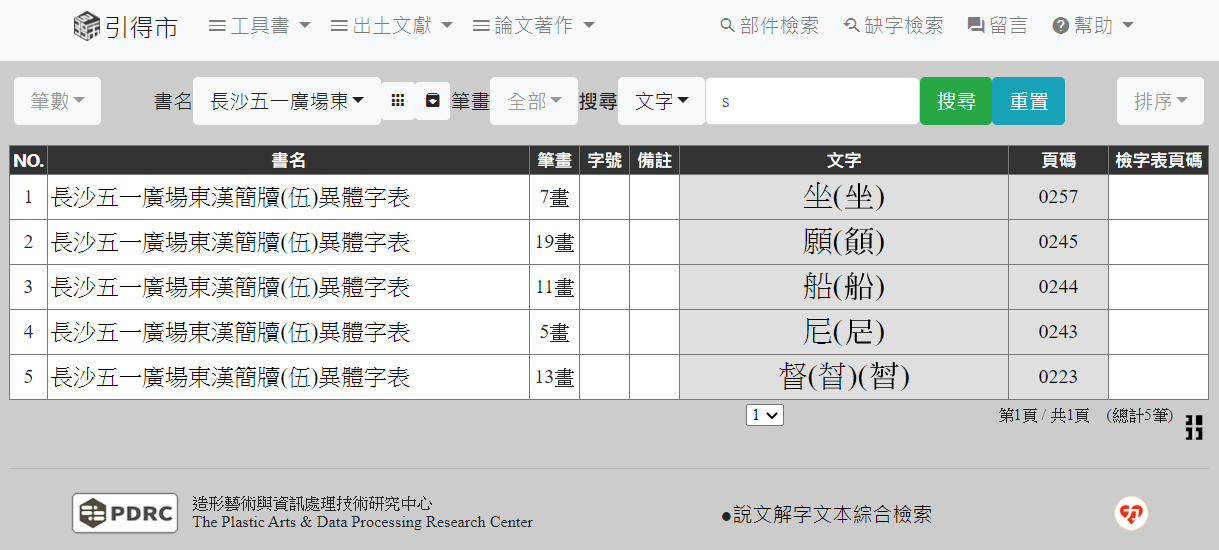Open the grid view icon next to book name
This screenshot has width=1219, height=550.
pyautogui.click(x=398, y=101)
